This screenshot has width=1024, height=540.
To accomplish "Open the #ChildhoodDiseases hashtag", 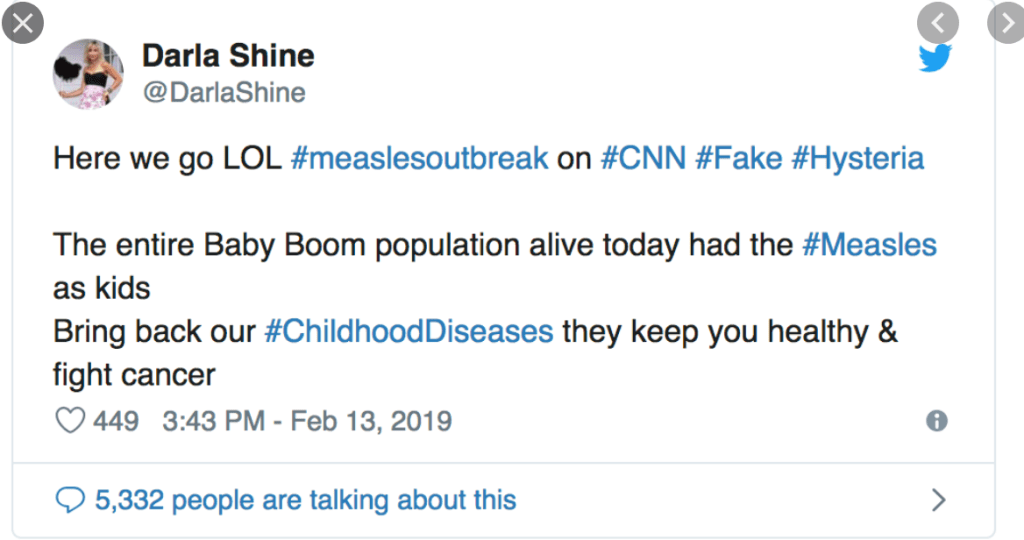I will (x=408, y=331).
